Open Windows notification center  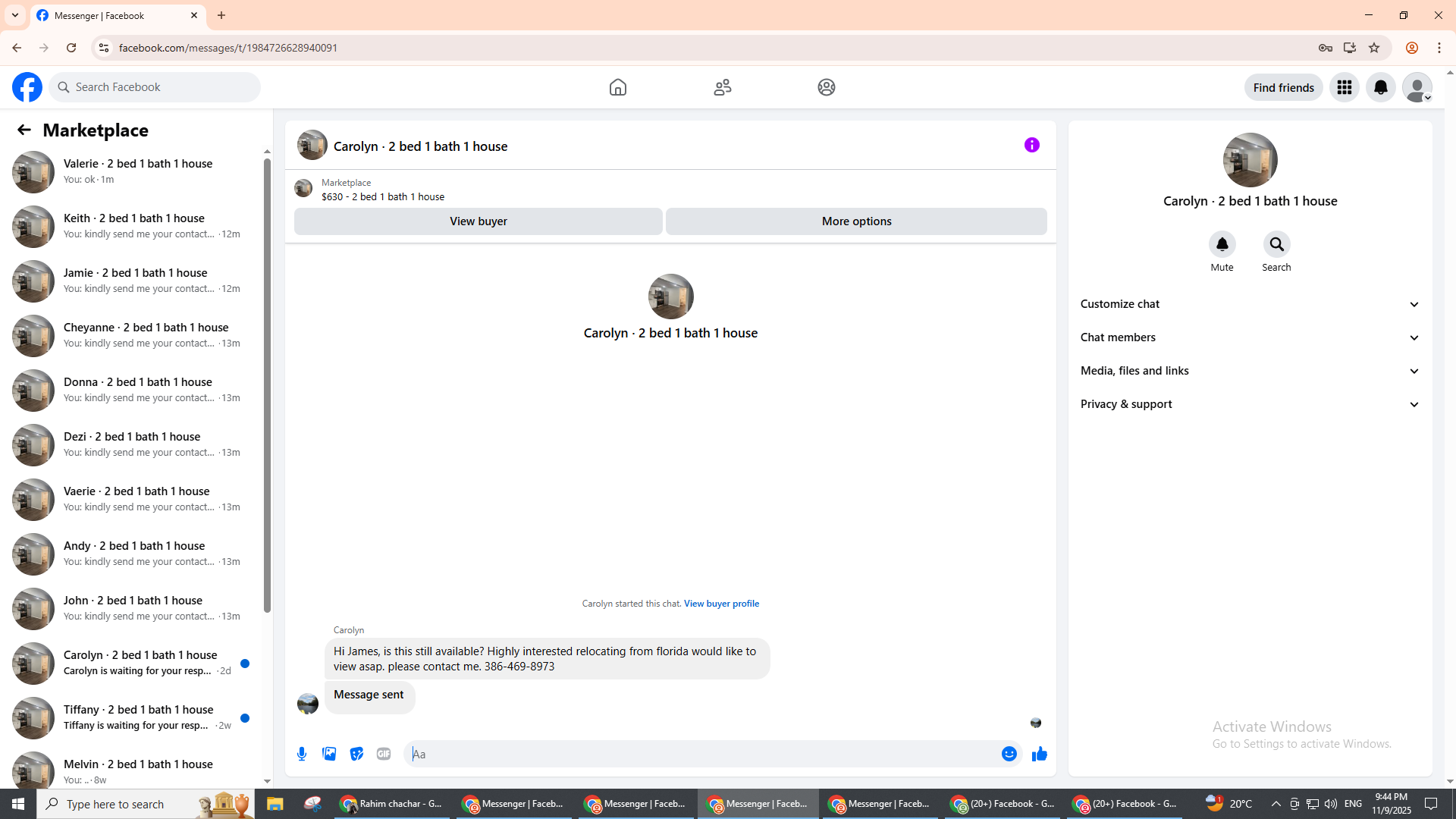(x=1432, y=804)
